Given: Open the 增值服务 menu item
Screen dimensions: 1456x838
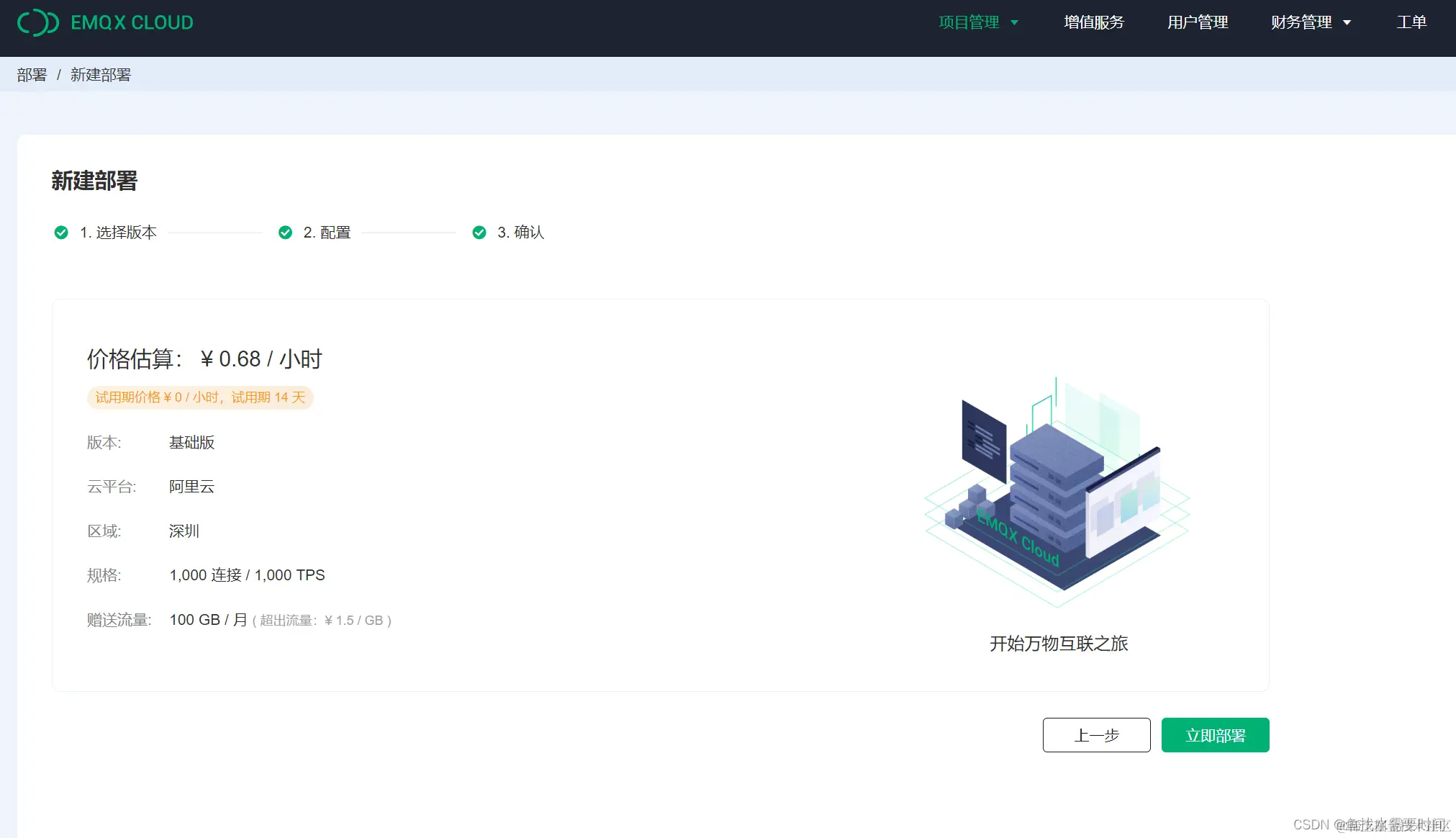Looking at the screenshot, I should coord(1093,22).
